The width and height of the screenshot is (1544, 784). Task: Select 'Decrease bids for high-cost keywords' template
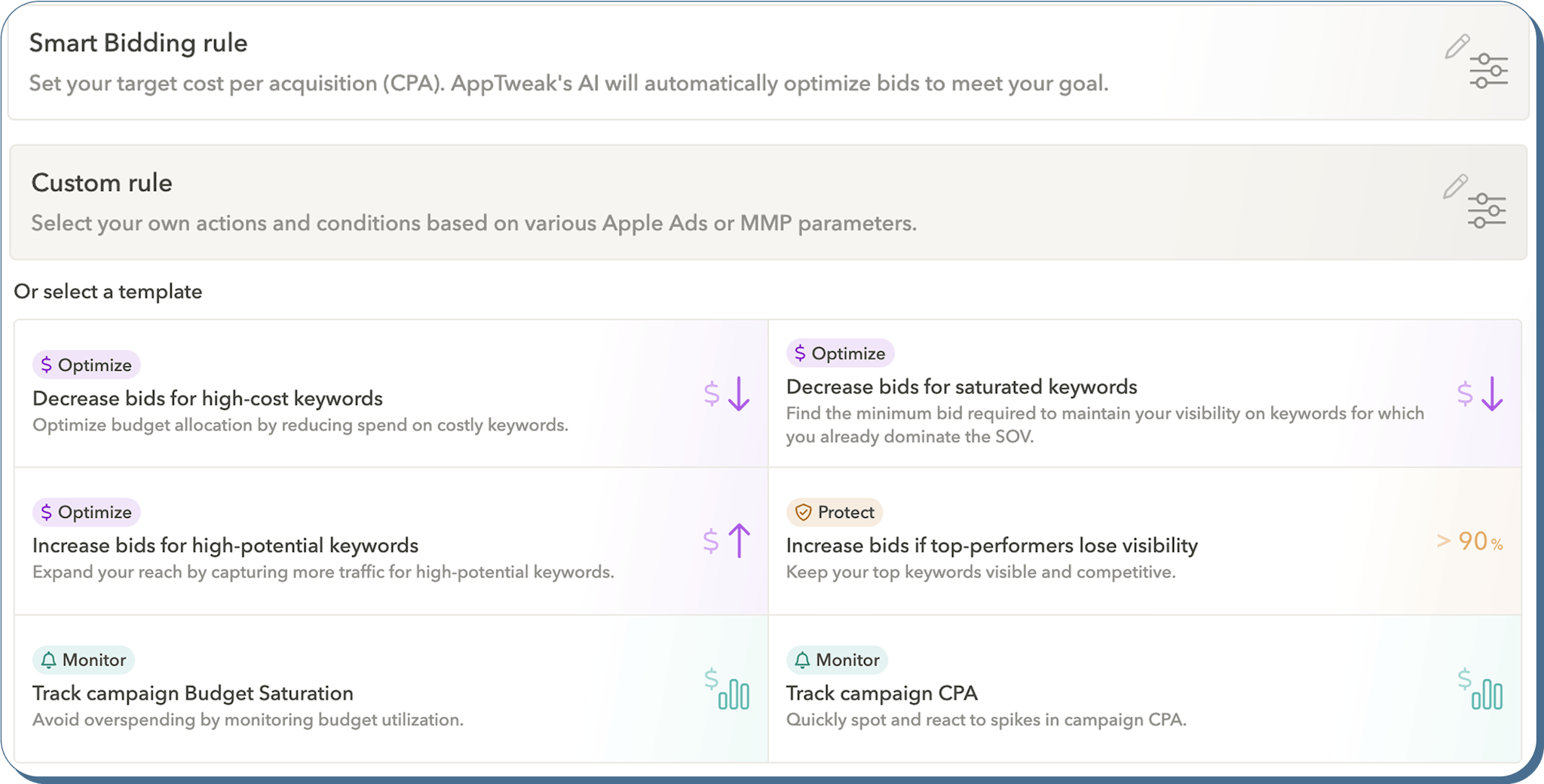pos(207,398)
